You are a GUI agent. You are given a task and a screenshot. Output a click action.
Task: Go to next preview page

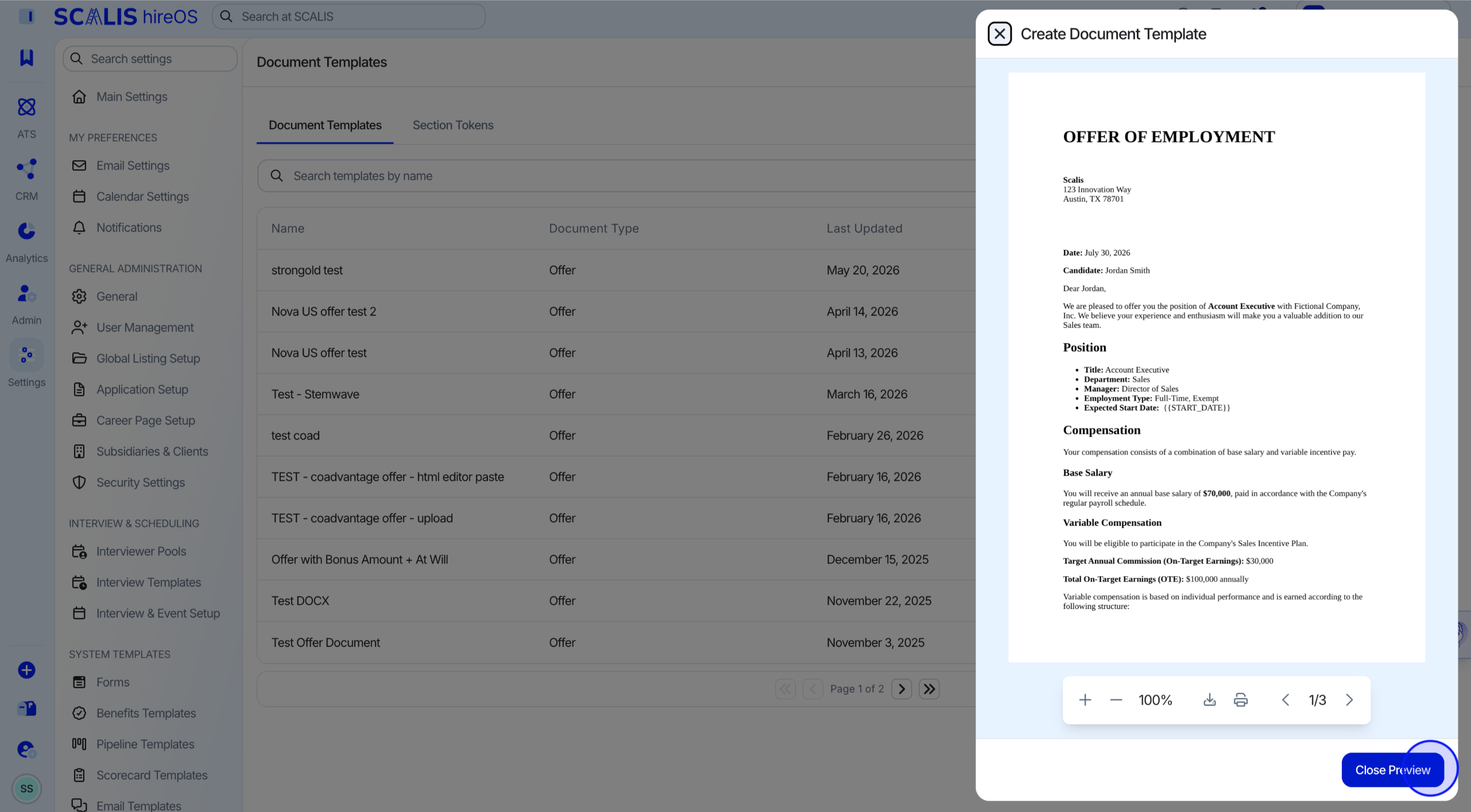point(1349,700)
